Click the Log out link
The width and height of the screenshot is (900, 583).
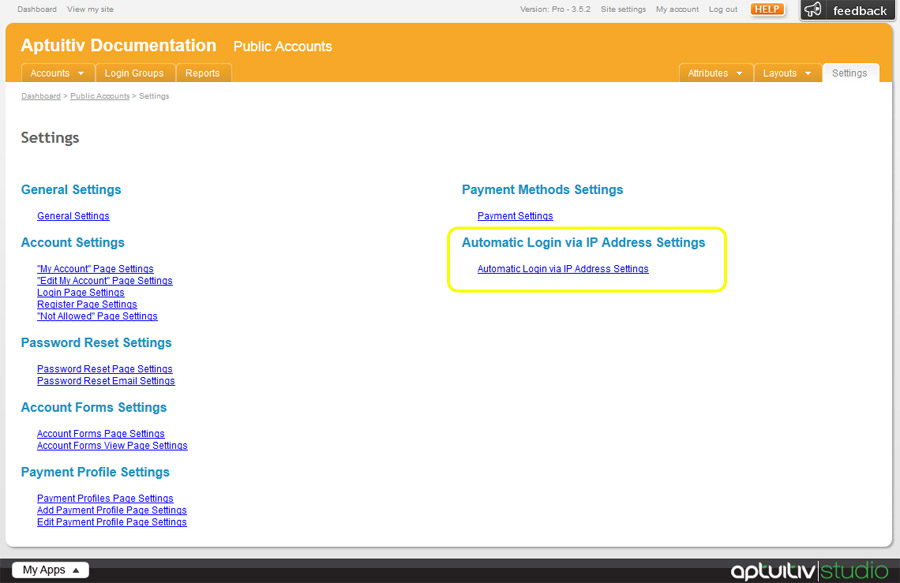click(x=723, y=9)
